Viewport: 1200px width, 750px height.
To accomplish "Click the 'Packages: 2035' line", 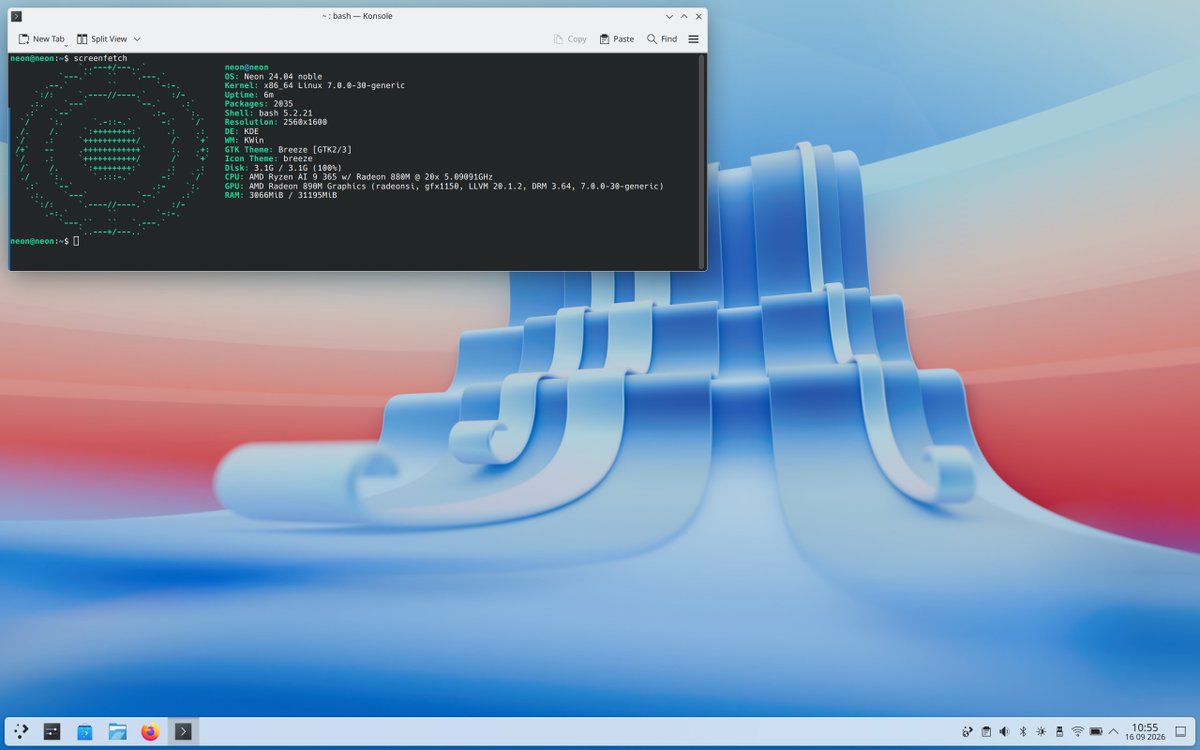I will [x=259, y=104].
